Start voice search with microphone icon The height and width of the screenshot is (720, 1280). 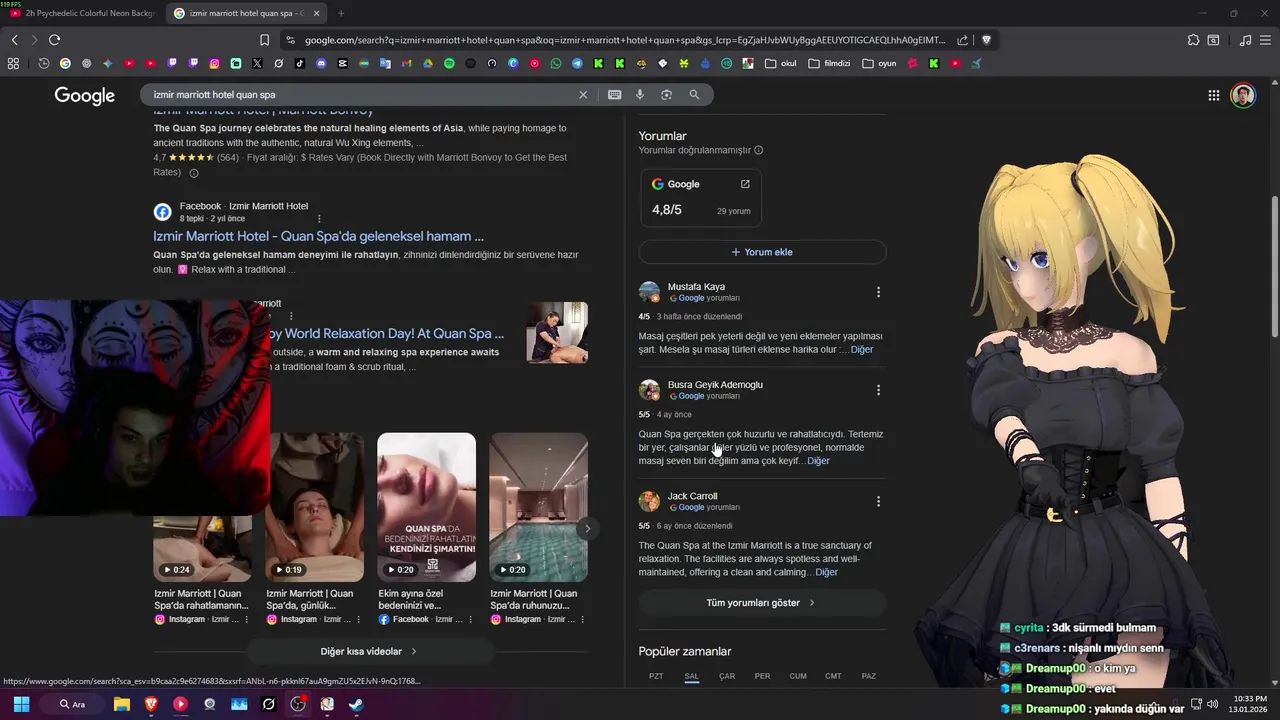[x=640, y=95]
